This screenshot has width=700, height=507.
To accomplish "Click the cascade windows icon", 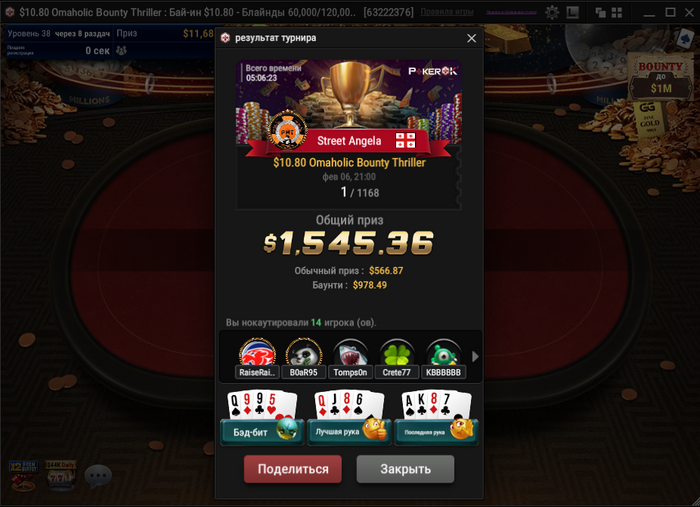I will (x=600, y=12).
